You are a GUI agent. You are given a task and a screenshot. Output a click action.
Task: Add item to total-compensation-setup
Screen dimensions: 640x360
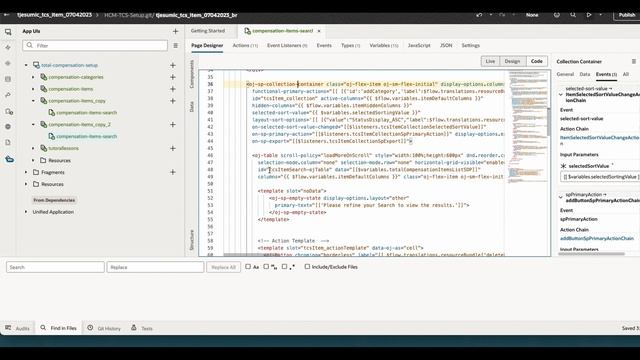pyautogui.click(x=173, y=65)
